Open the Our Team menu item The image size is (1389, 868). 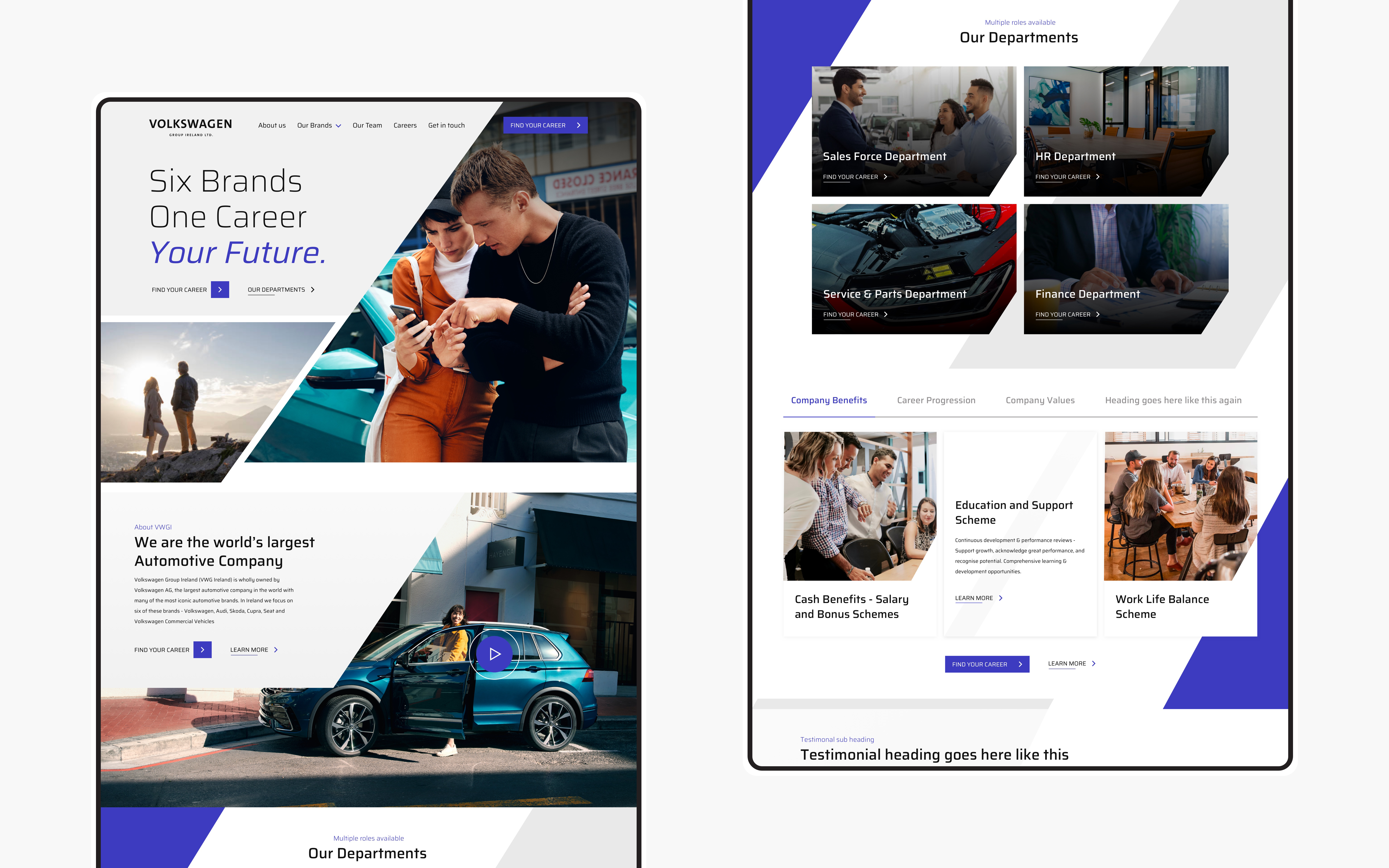367,125
